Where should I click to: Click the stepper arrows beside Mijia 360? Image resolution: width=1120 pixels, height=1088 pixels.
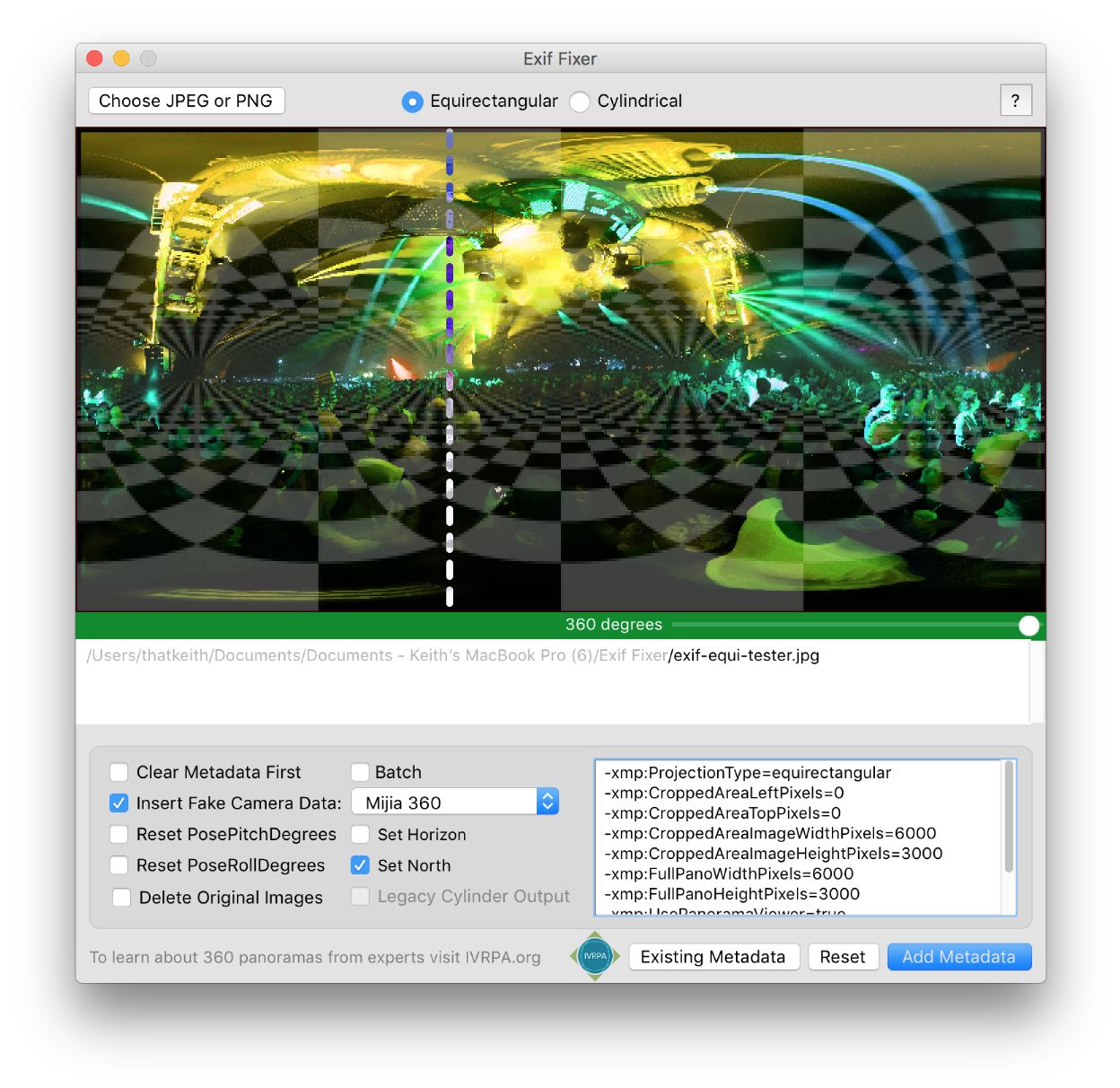(x=547, y=802)
